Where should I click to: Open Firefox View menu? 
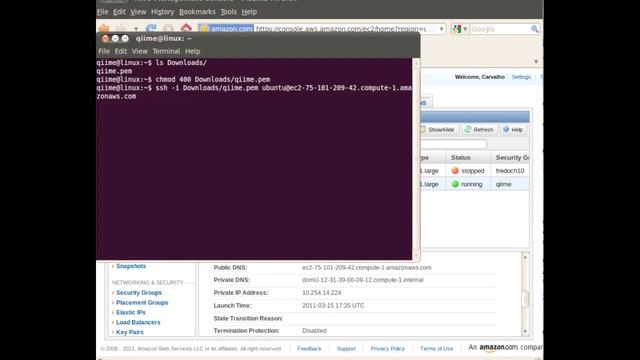click(138, 12)
